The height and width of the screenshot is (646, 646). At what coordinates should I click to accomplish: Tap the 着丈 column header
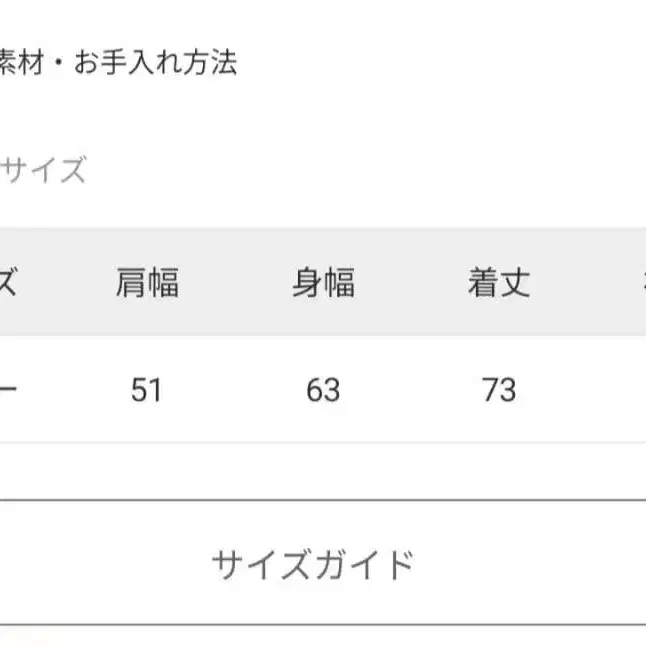[498, 284]
